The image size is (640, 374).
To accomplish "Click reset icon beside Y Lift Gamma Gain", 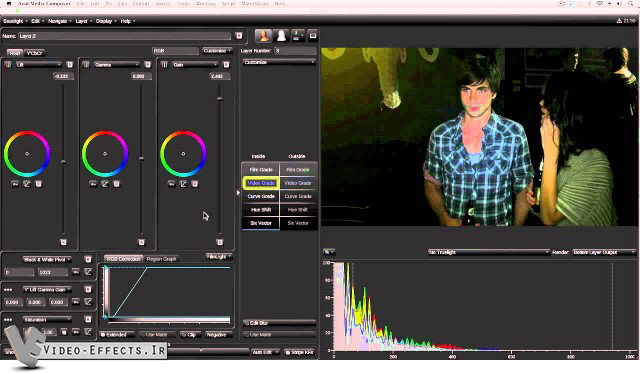I will click(x=88, y=289).
